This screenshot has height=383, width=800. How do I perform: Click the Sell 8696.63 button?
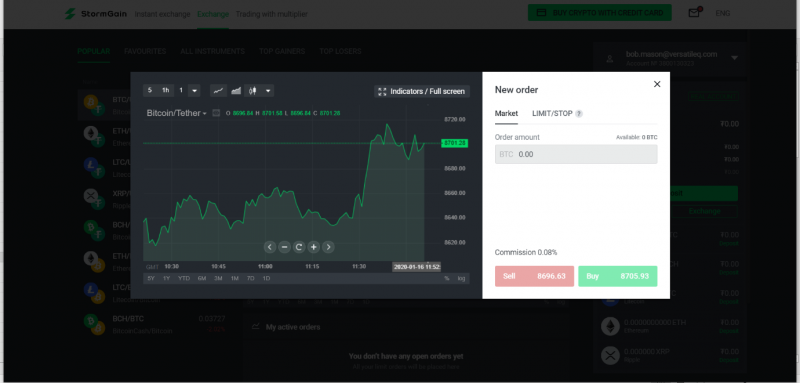534,276
